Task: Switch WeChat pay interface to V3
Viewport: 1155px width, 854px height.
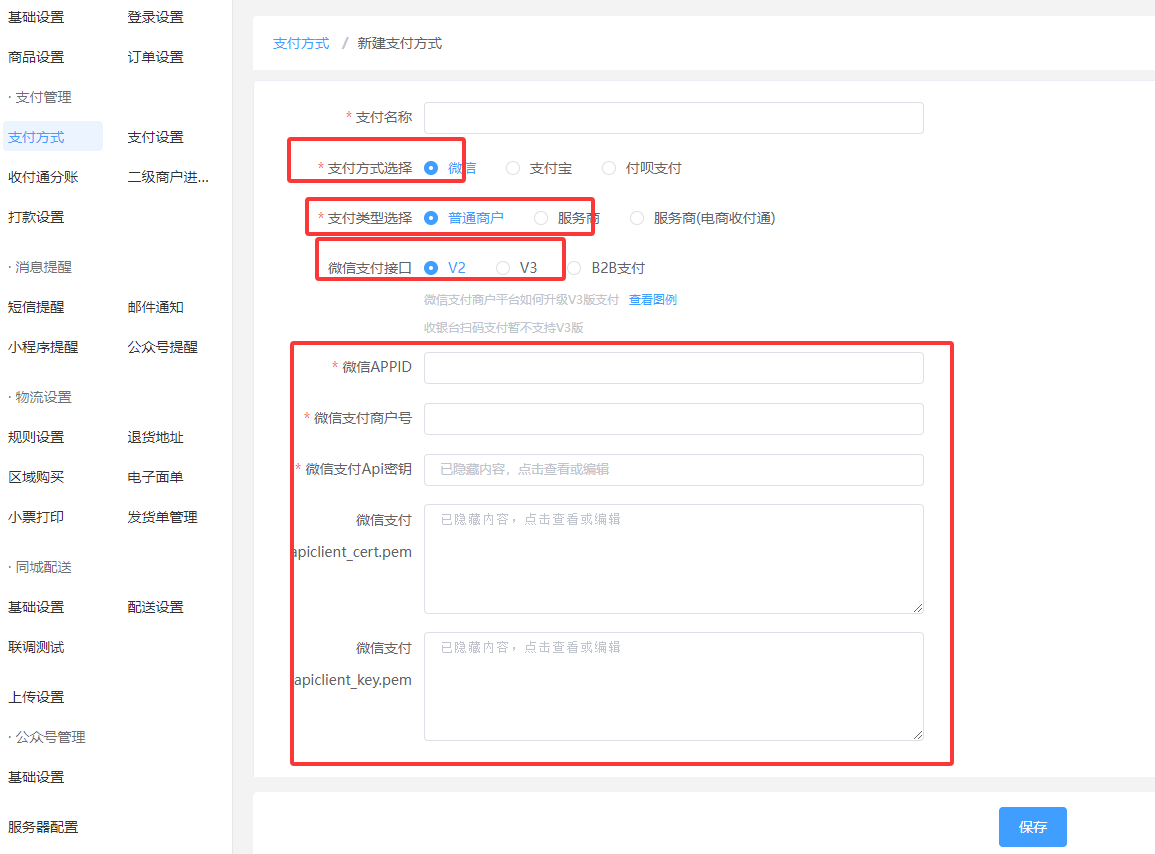Action: (503, 268)
